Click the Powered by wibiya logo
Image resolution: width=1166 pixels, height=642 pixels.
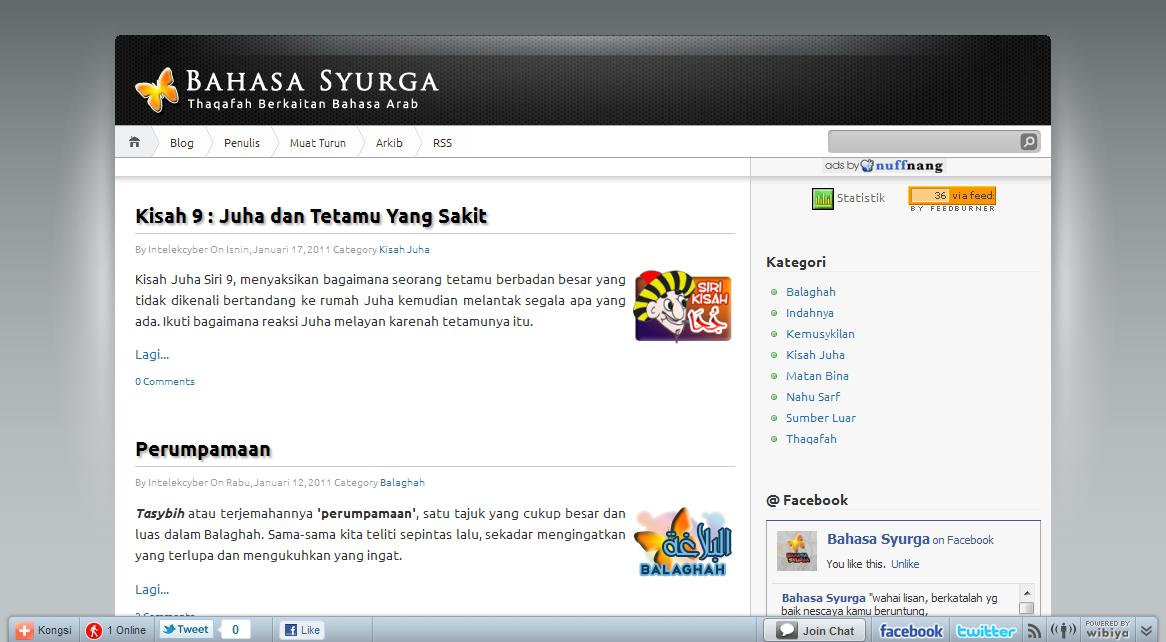point(1107,629)
